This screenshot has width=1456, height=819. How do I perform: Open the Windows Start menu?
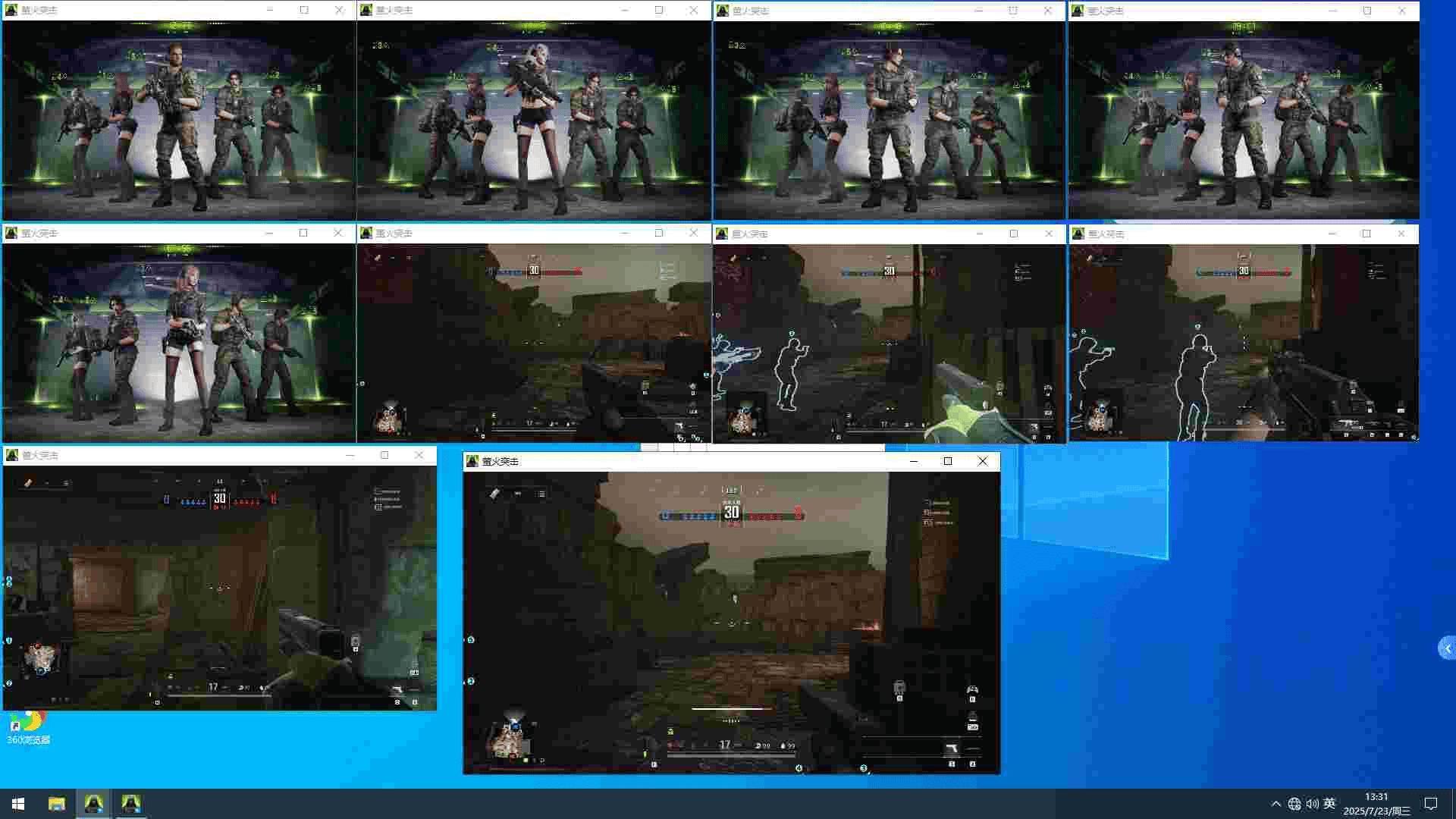click(18, 804)
